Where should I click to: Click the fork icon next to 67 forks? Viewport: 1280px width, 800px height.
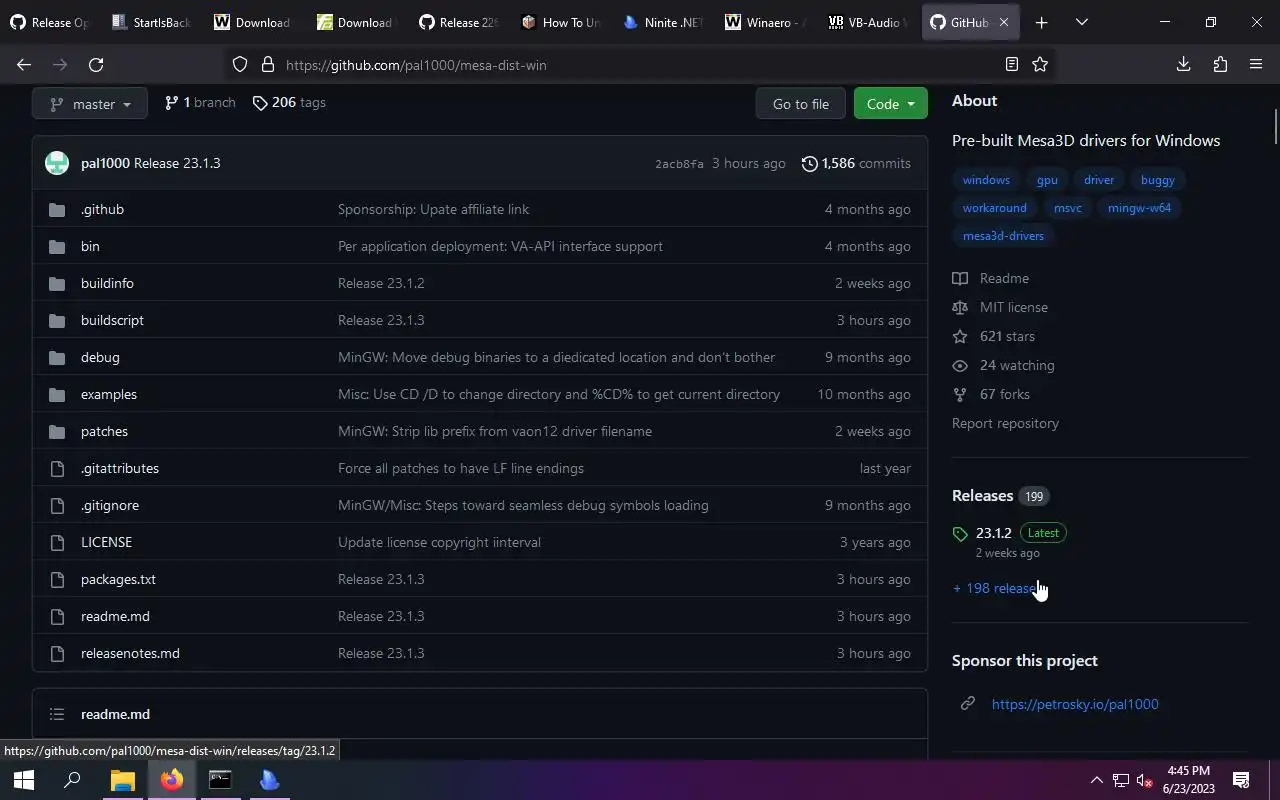coord(960,394)
